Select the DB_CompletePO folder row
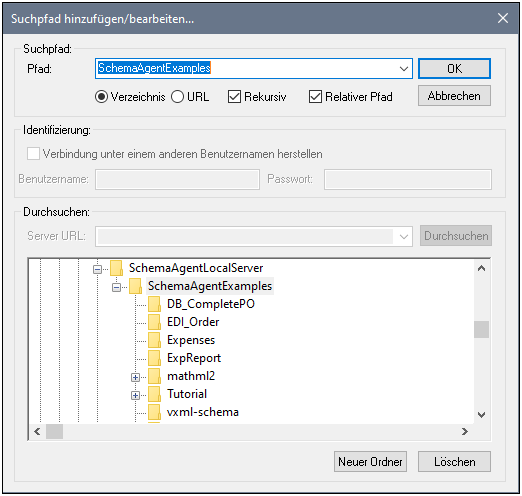 pyautogui.click(x=211, y=304)
